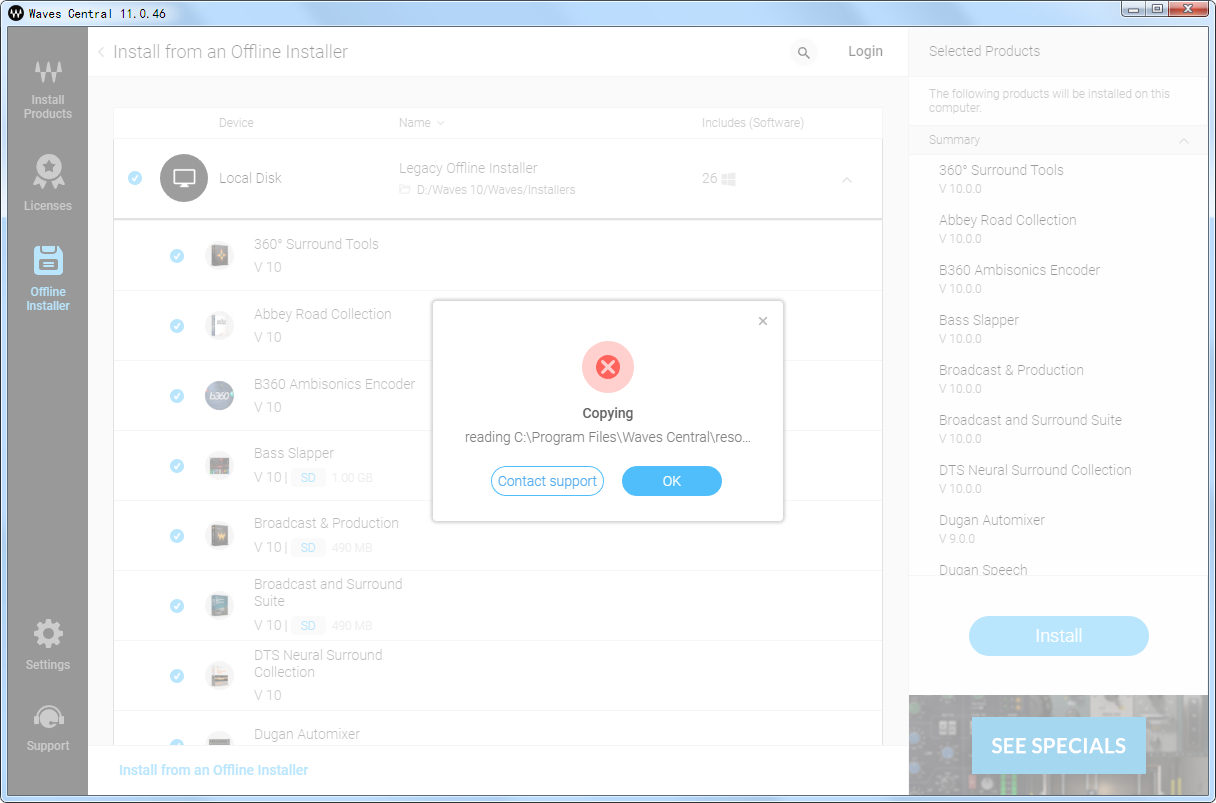The width and height of the screenshot is (1216, 803).
Task: Click the SD tag on Broadcast & Production
Action: (308, 548)
